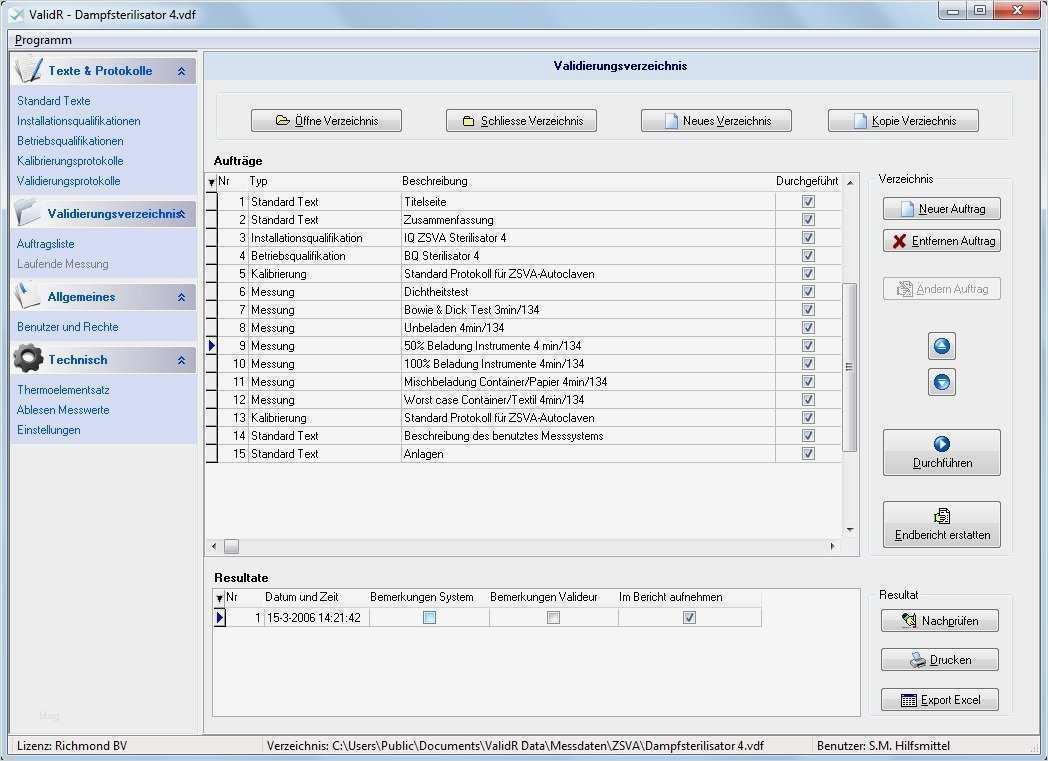Click row selector of '50% Beladung Instrumente' row

coord(212,345)
